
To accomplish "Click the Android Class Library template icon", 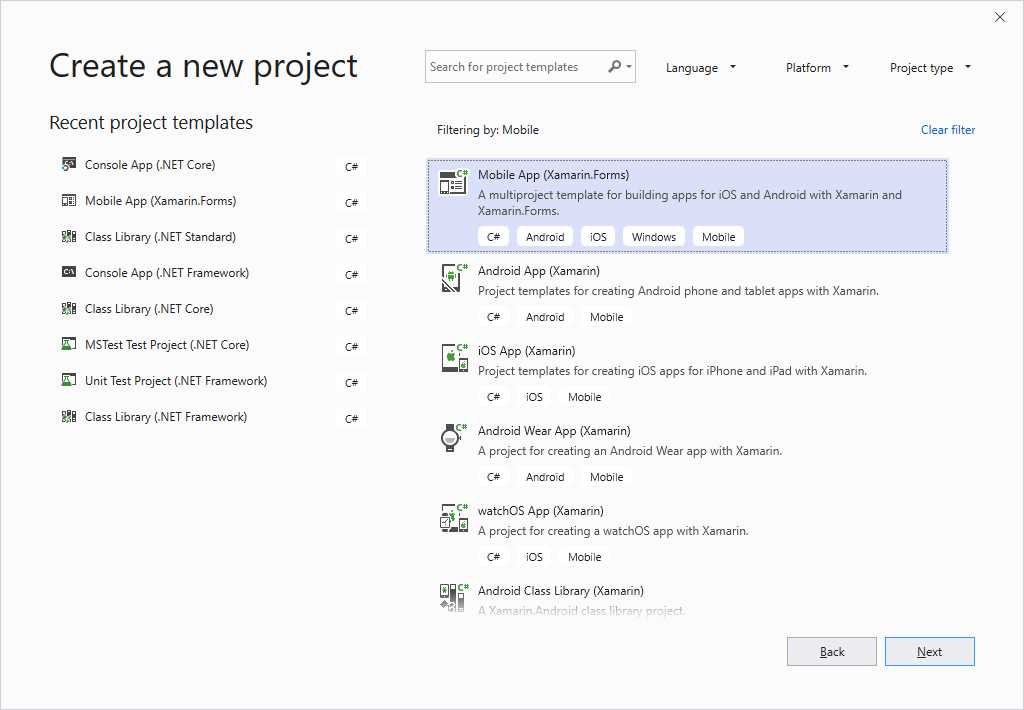I will point(454,597).
